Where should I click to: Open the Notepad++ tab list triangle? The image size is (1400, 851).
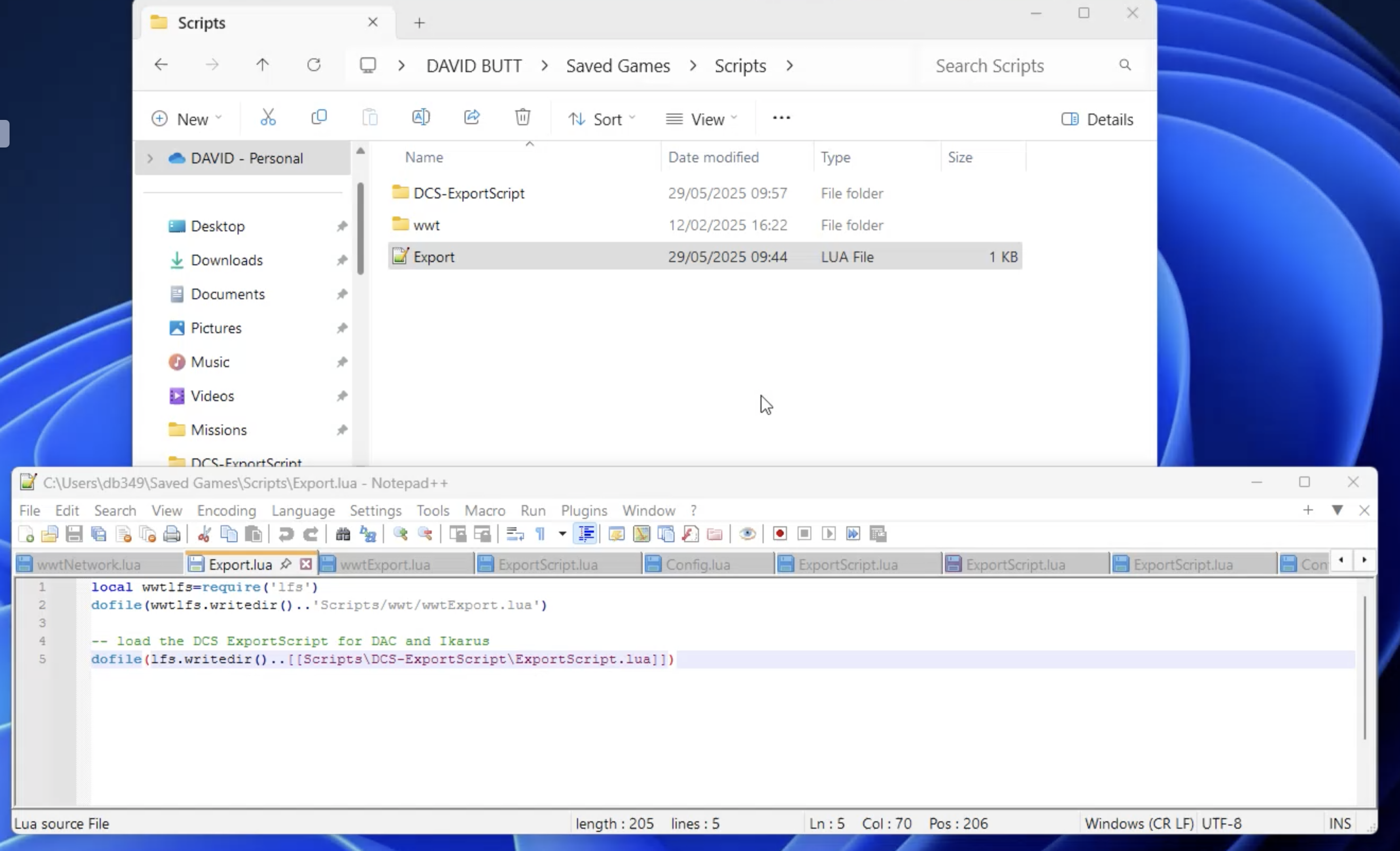coord(1337,510)
